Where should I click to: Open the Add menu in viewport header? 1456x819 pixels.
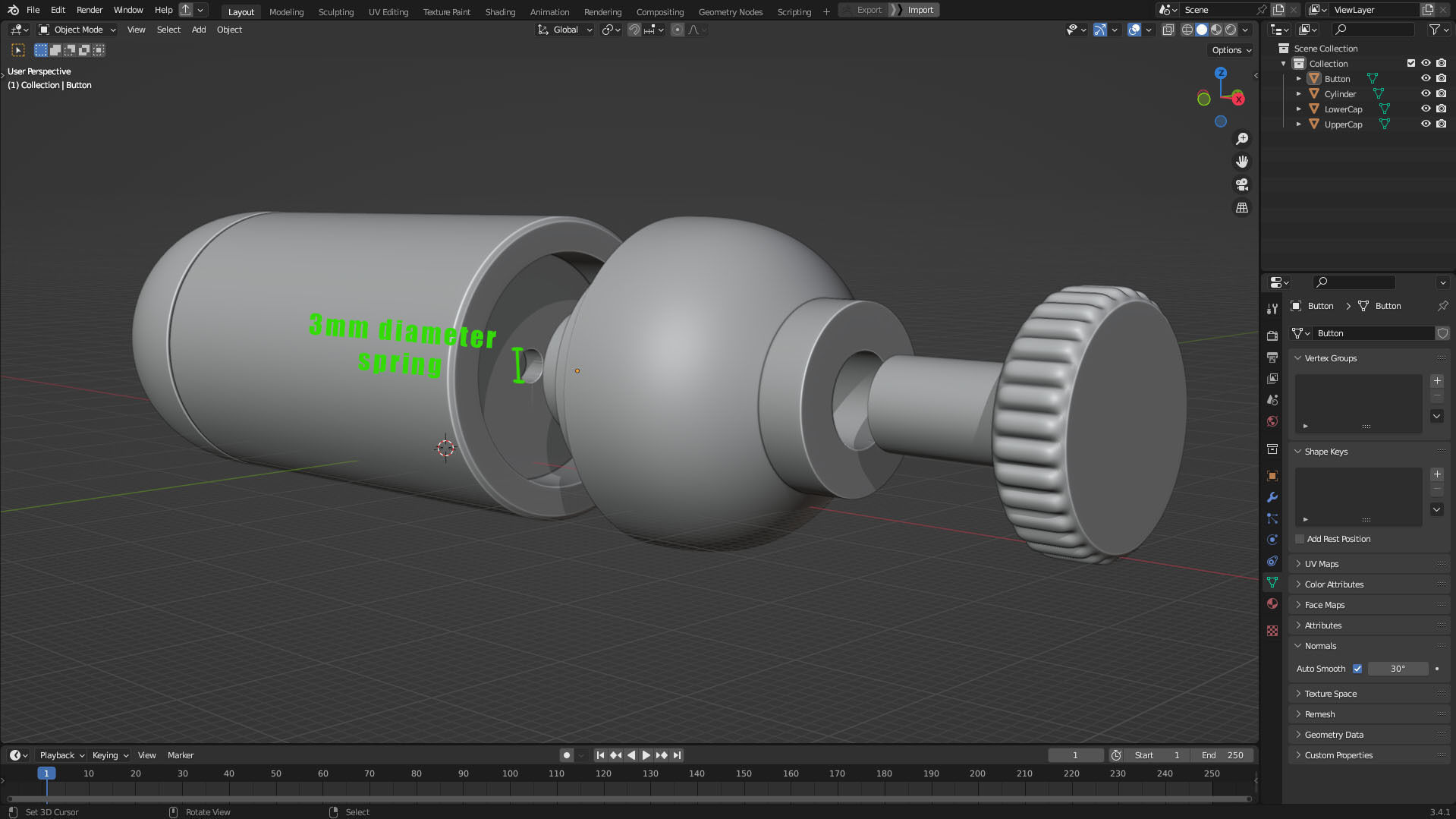point(199,30)
